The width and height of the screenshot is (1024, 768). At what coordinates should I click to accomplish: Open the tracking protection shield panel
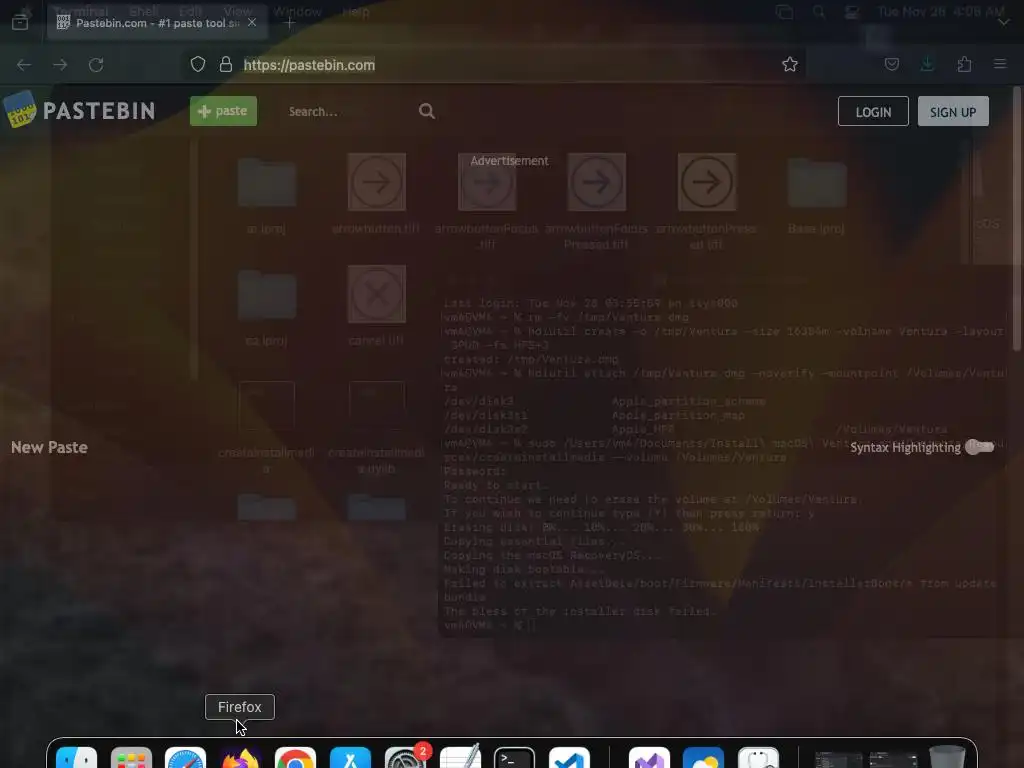[198, 64]
